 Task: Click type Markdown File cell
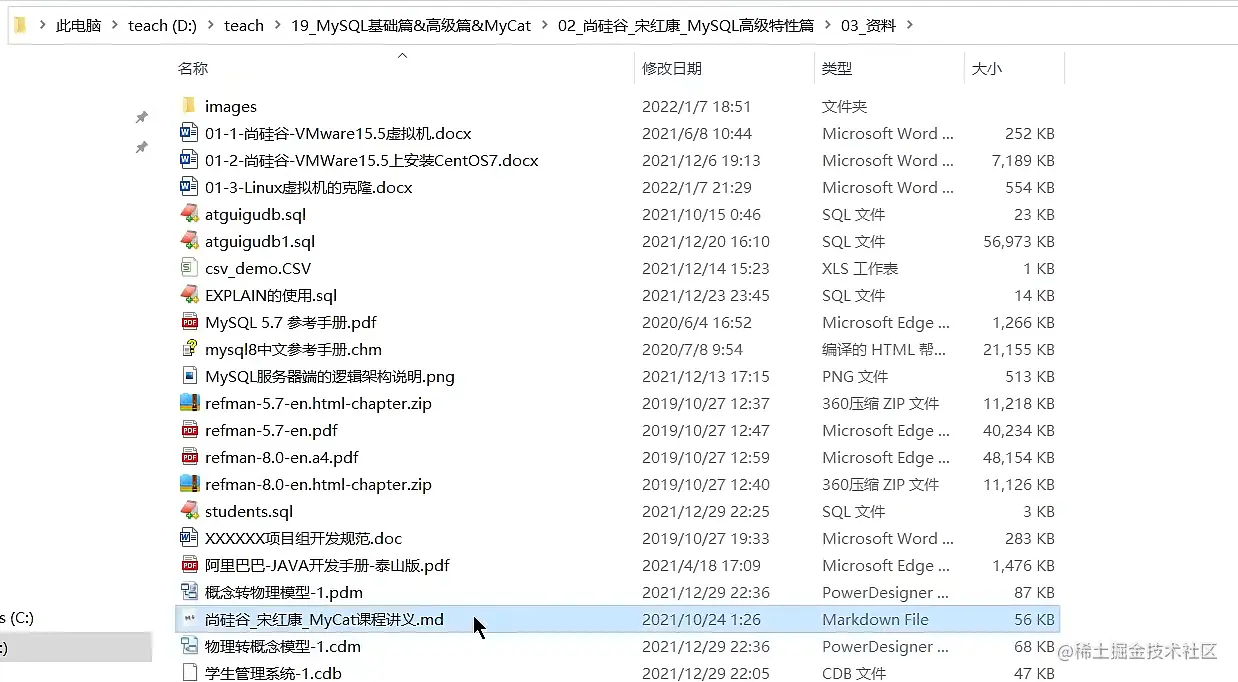point(875,619)
